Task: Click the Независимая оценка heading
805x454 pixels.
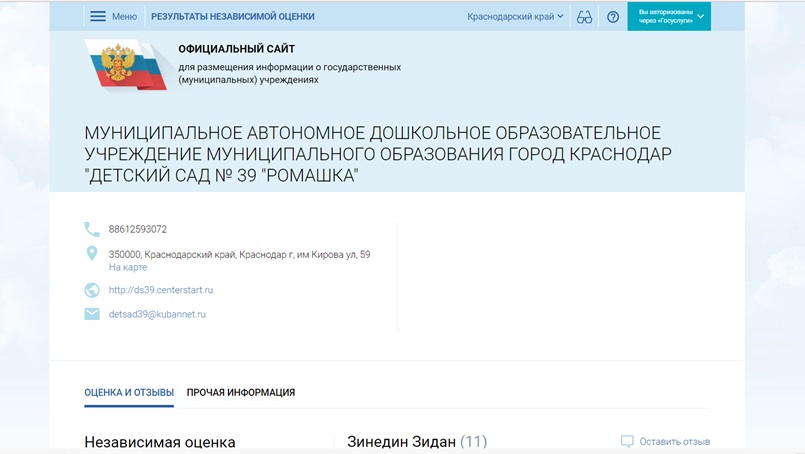Action: pos(160,442)
